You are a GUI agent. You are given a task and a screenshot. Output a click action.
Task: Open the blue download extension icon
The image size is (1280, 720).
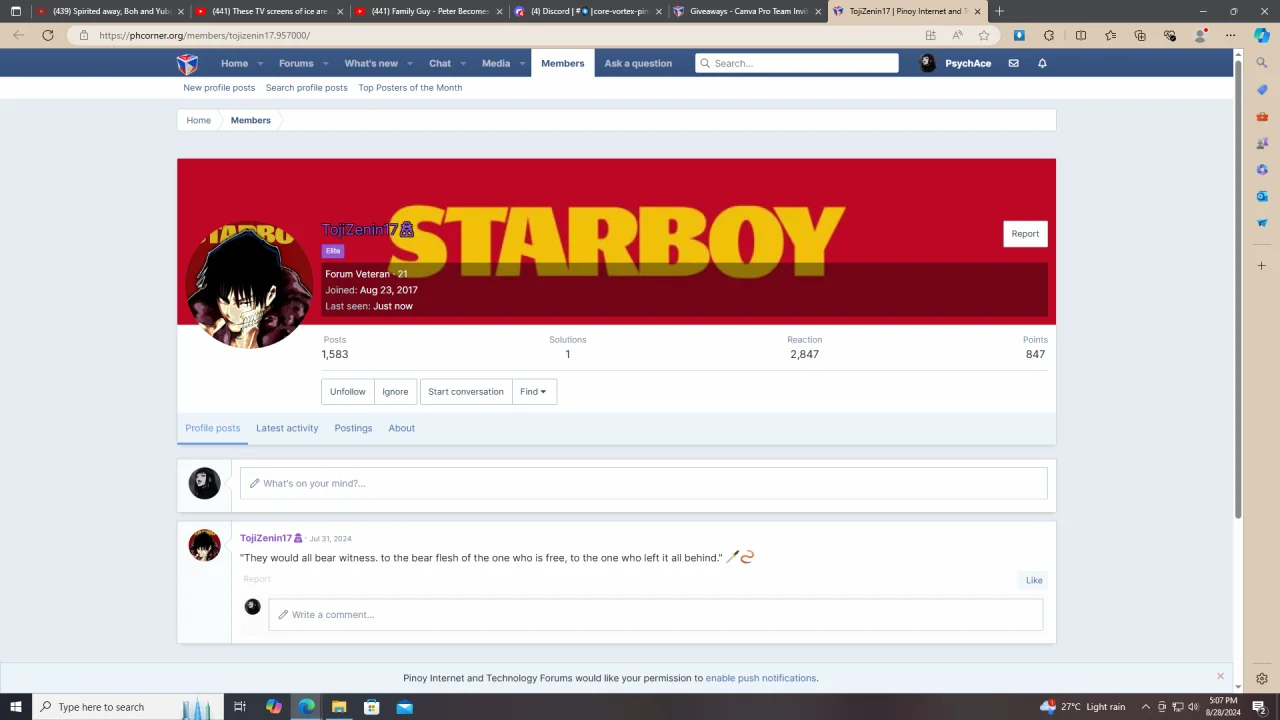(1019, 35)
